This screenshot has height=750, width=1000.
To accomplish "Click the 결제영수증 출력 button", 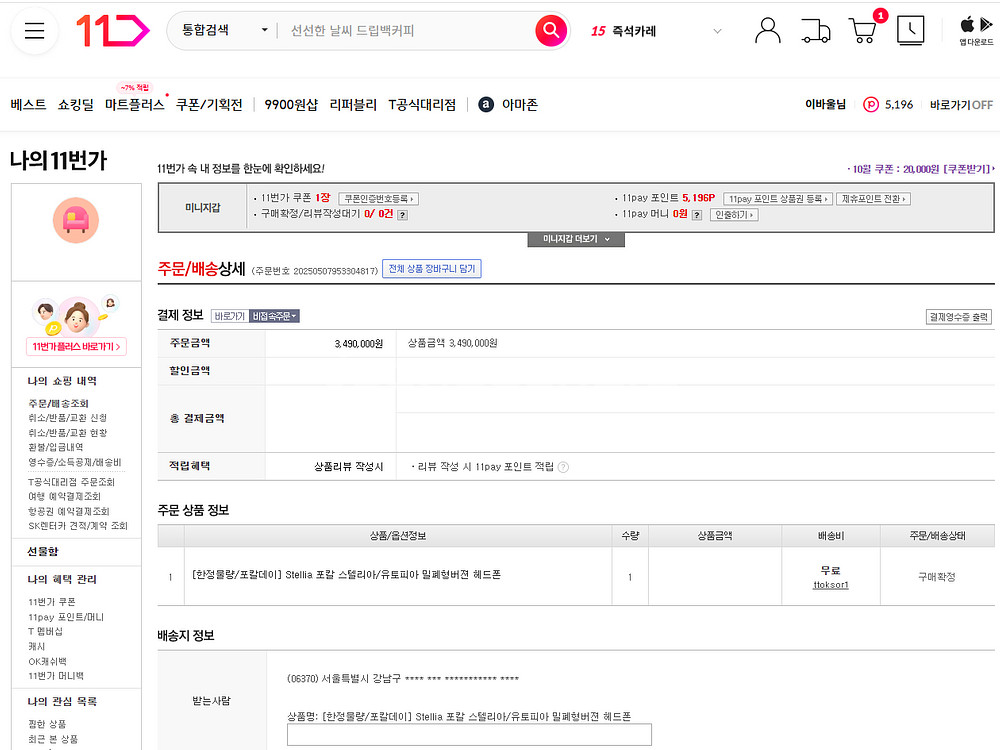I will (959, 317).
